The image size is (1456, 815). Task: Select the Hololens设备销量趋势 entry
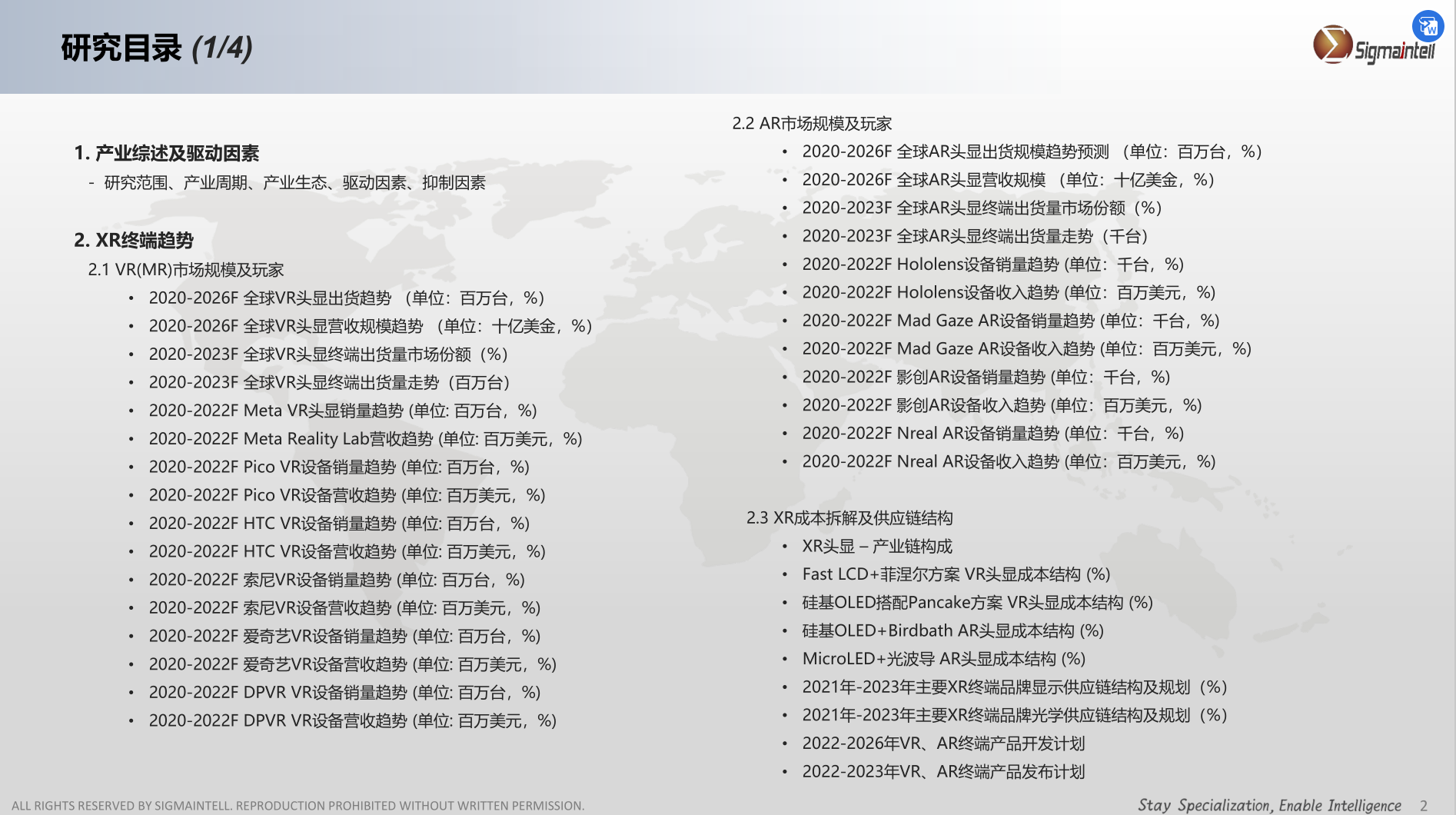click(992, 264)
